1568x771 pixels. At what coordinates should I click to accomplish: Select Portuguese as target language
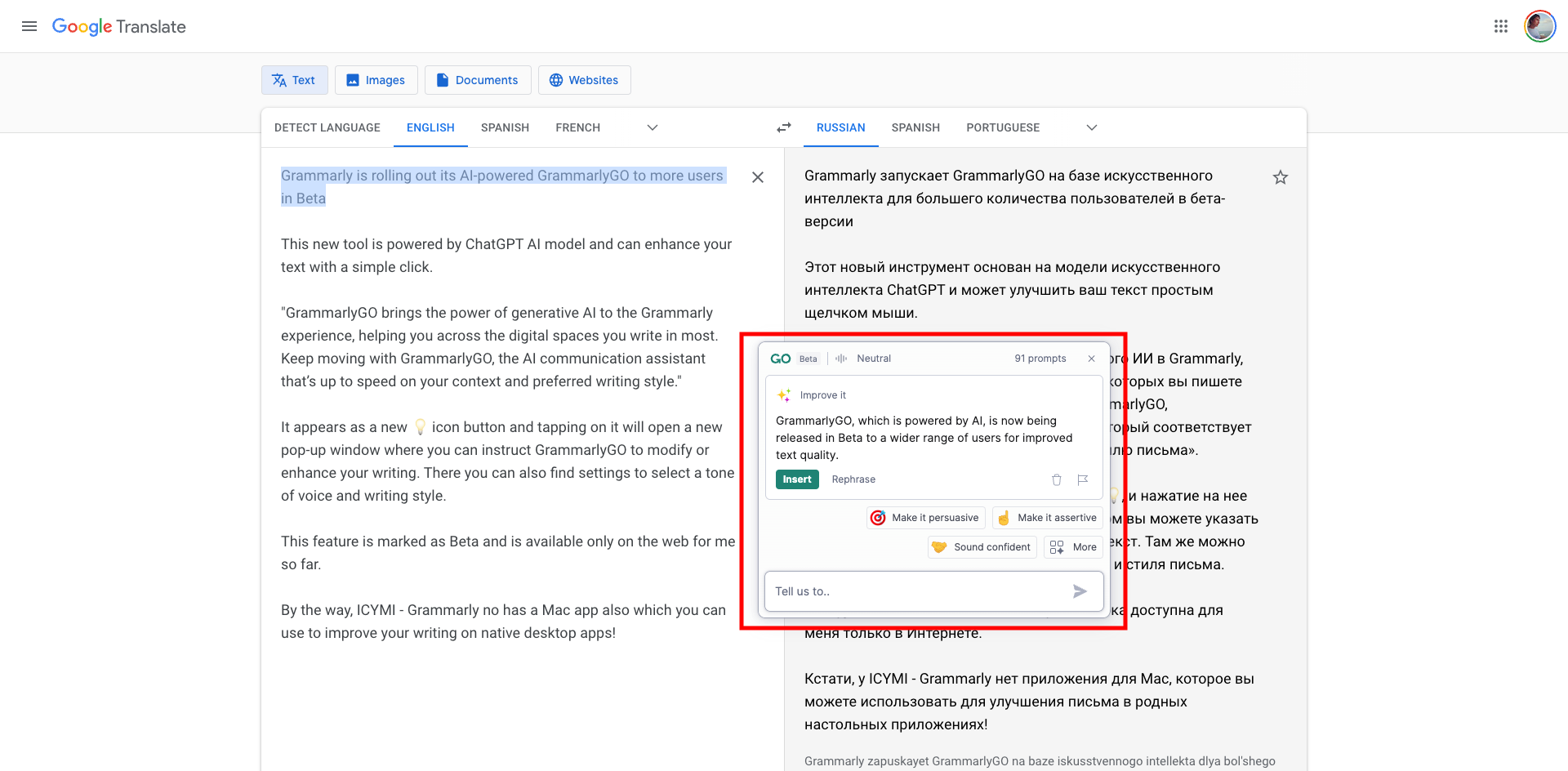pyautogui.click(x=1003, y=127)
